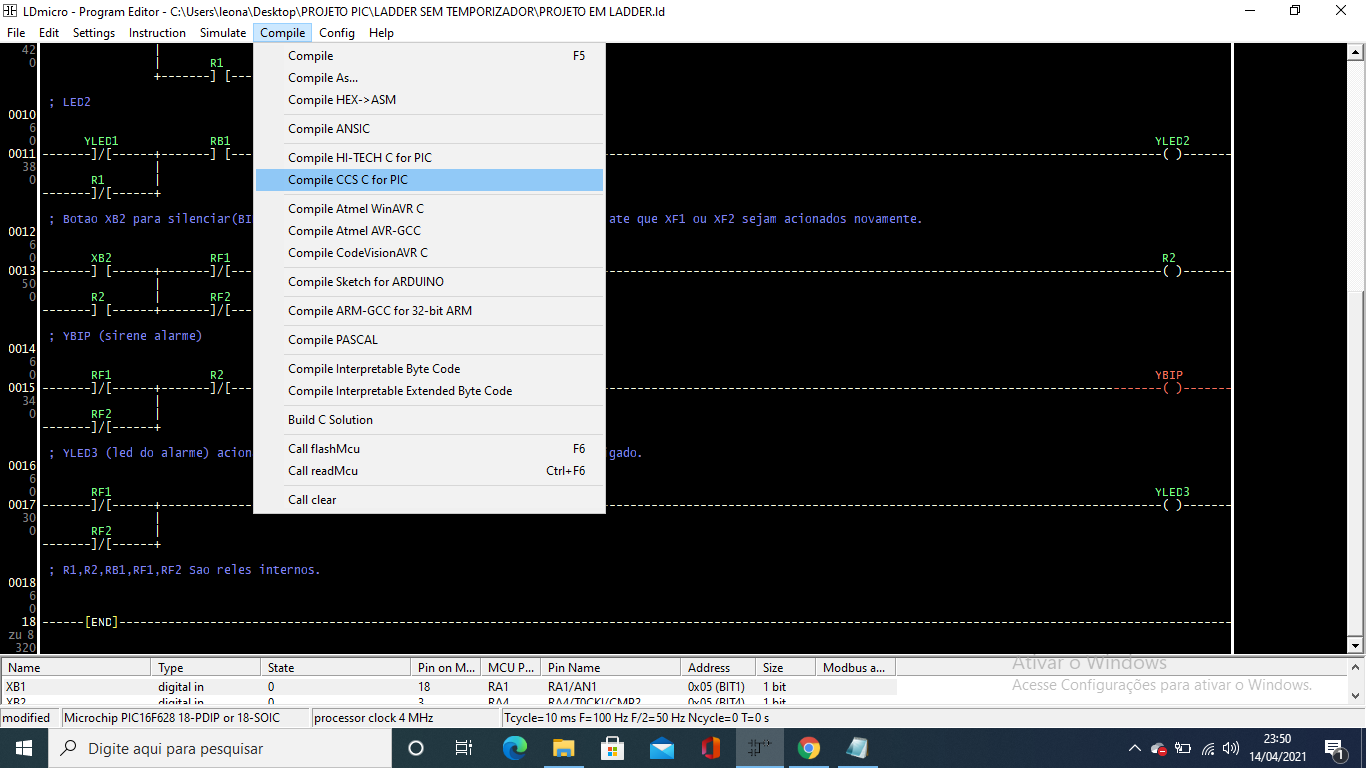Select the XB1 row in I/O list
This screenshot has height=768, width=1366.
[x=448, y=687]
